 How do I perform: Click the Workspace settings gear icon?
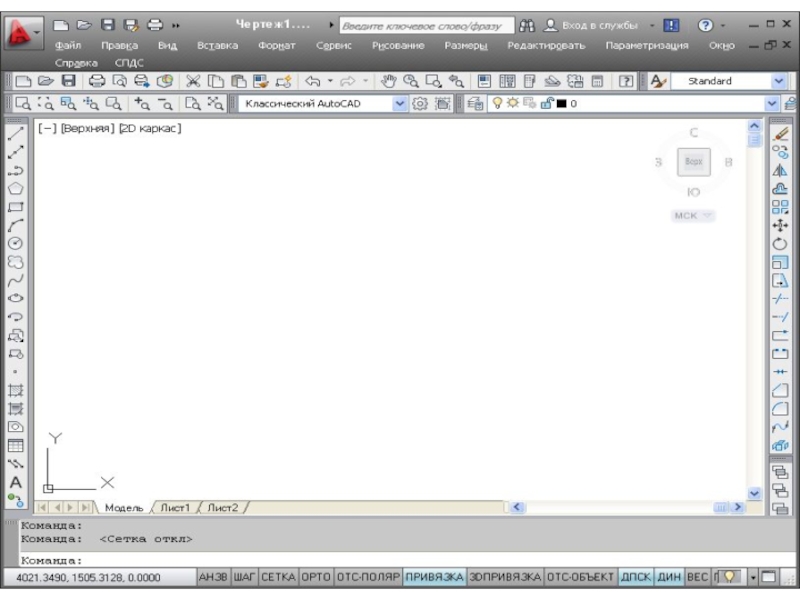click(x=420, y=104)
